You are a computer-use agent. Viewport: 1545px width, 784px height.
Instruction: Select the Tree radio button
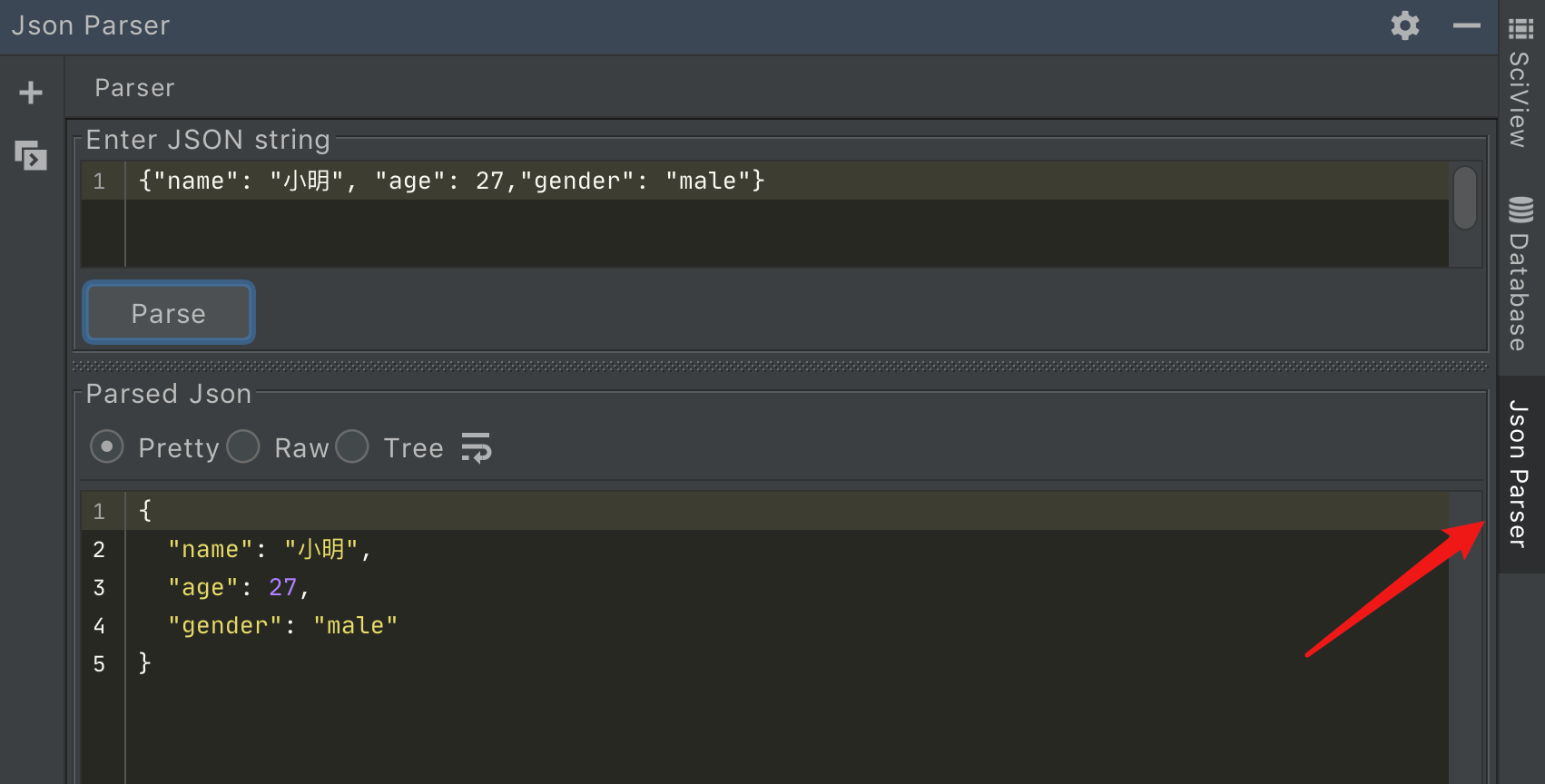pos(352,446)
